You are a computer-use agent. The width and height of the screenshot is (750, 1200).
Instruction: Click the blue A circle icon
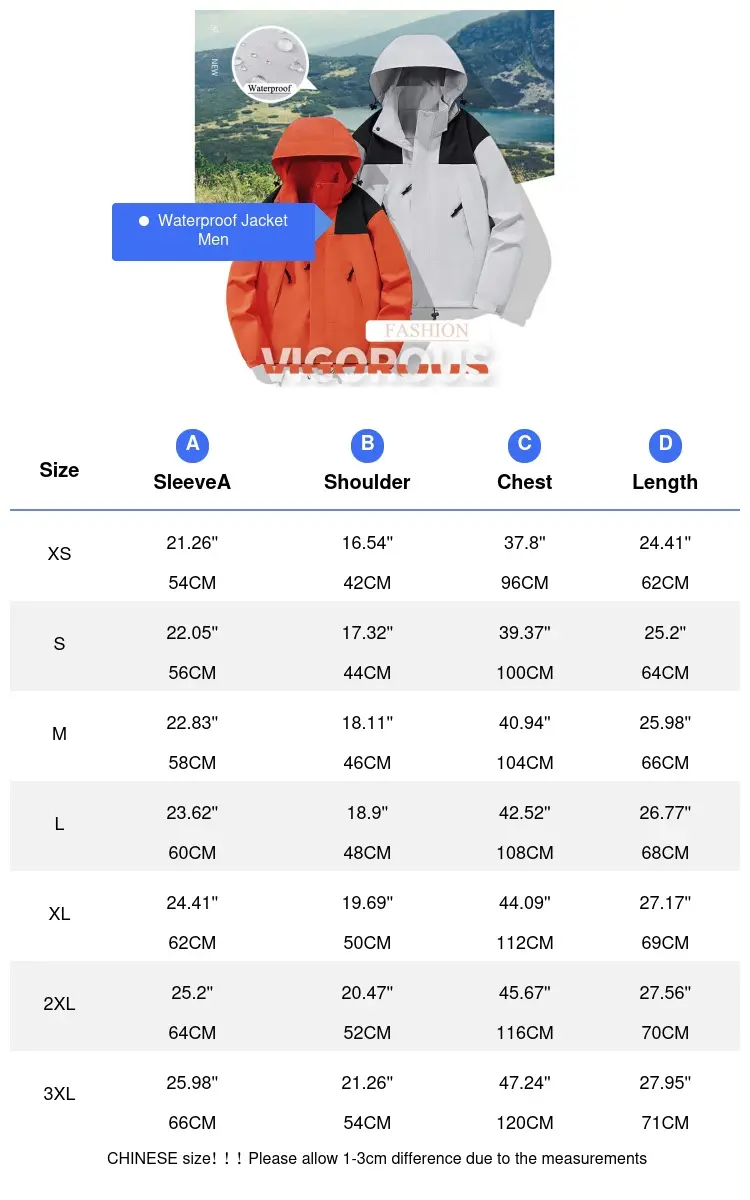click(192, 445)
